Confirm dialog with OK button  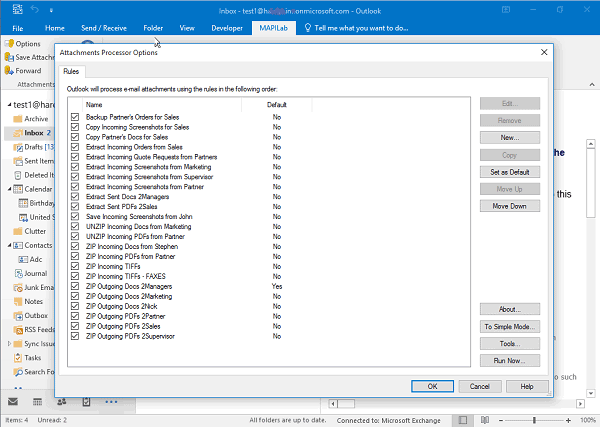tap(432, 386)
